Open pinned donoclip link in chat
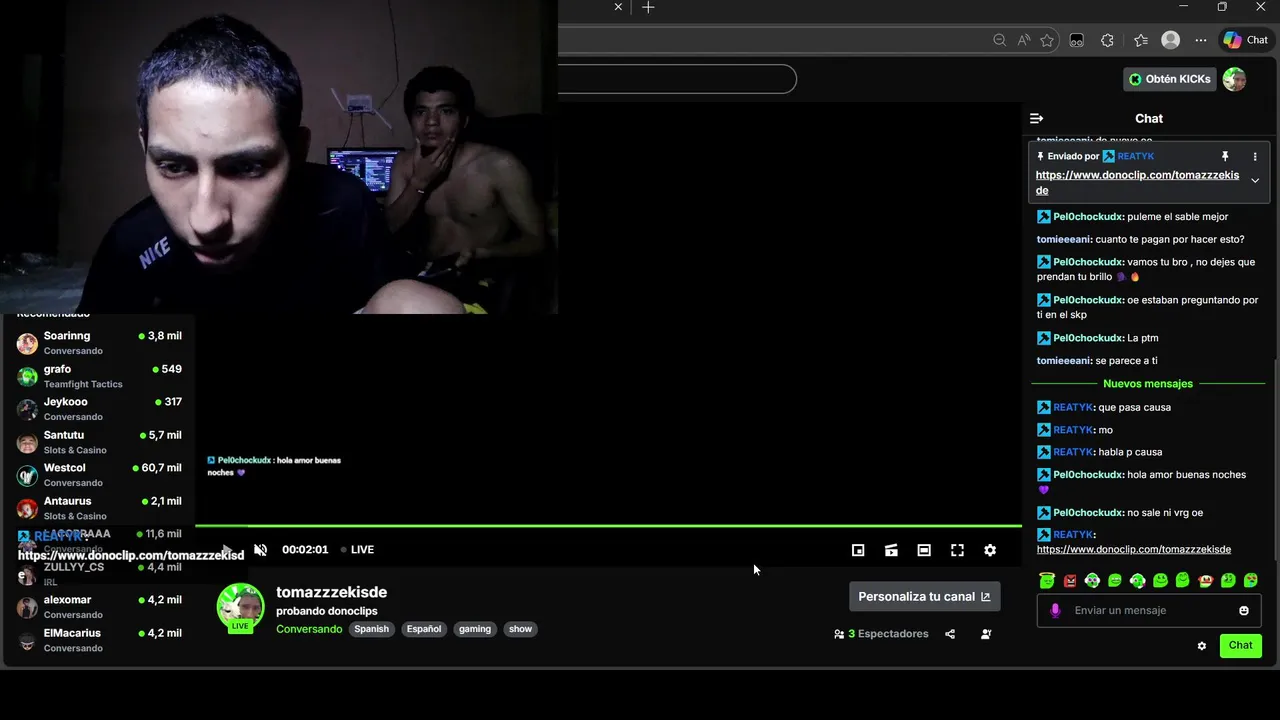The image size is (1280, 720). coord(1137,182)
